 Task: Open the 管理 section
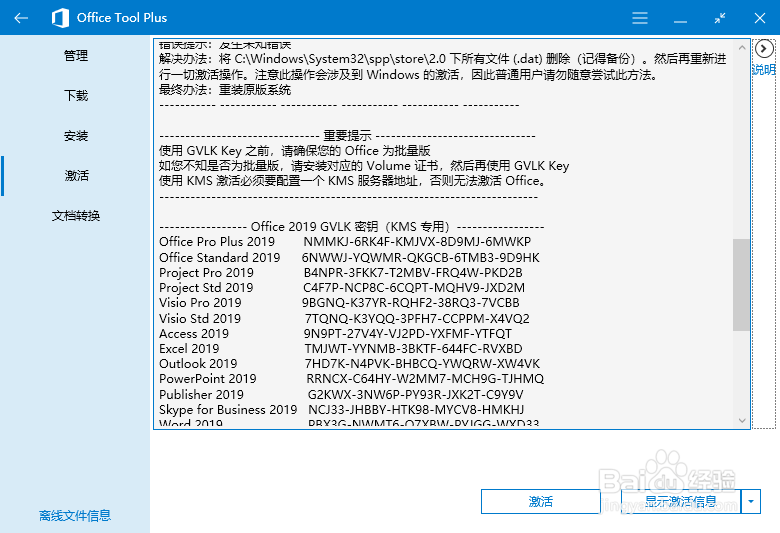[x=76, y=56]
